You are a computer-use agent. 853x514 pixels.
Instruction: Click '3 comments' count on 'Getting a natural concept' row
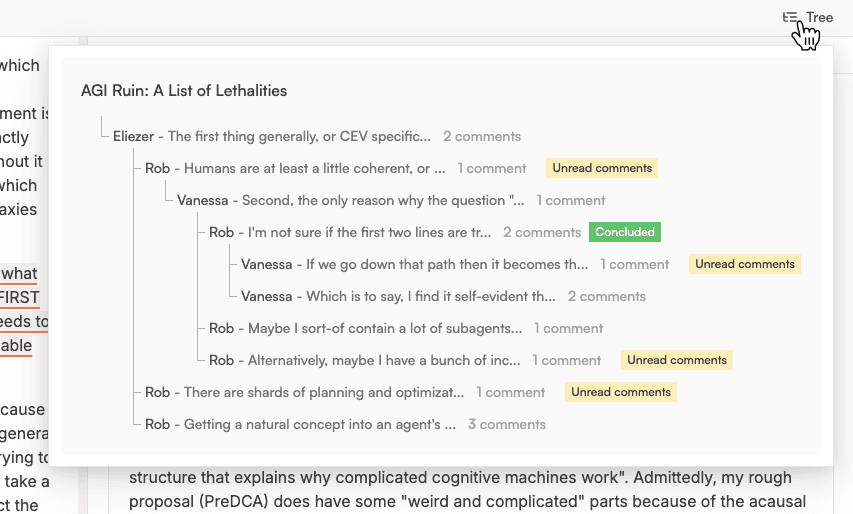click(507, 424)
